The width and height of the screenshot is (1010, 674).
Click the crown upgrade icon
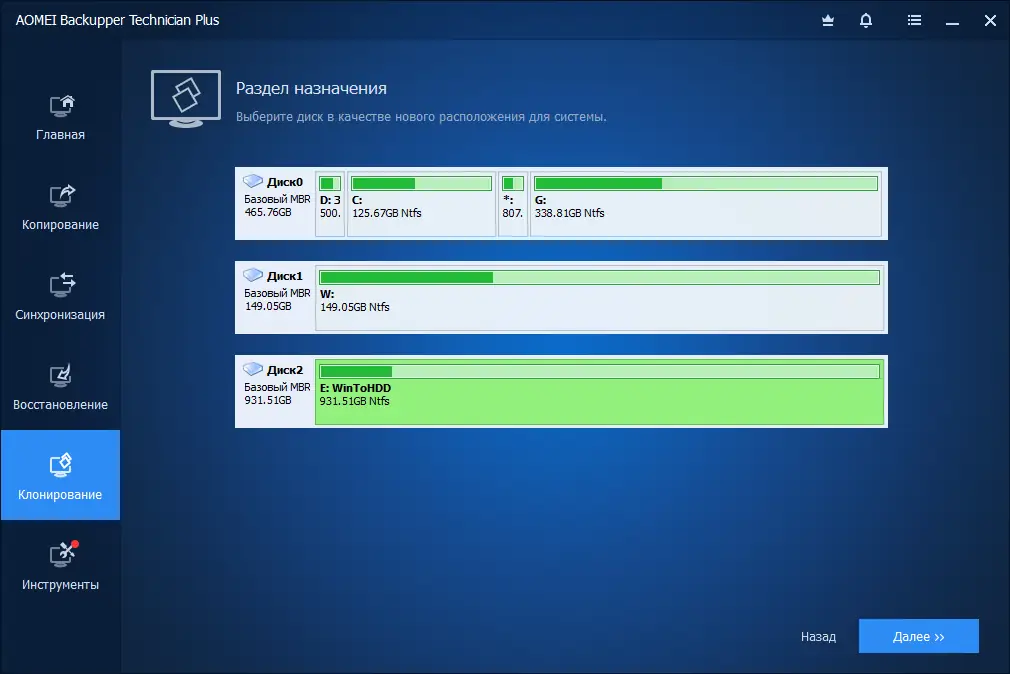[828, 21]
